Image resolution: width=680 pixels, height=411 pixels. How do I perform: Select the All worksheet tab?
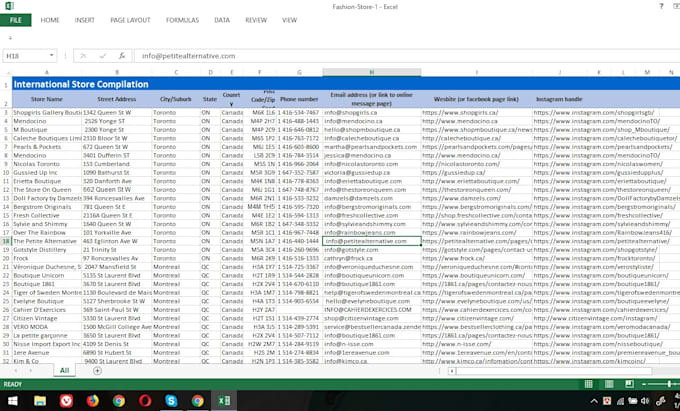point(64,370)
